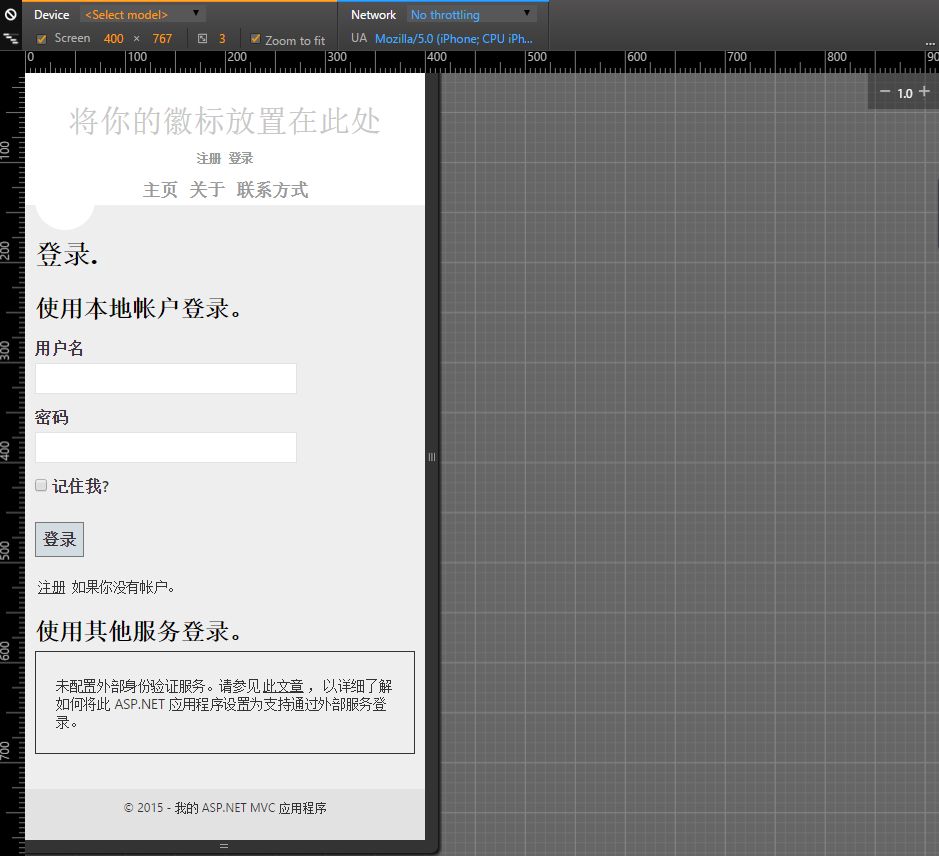The height and width of the screenshot is (856, 939).
Task: Click the bottom edge viewport resize handle
Action: pyautogui.click(x=224, y=846)
